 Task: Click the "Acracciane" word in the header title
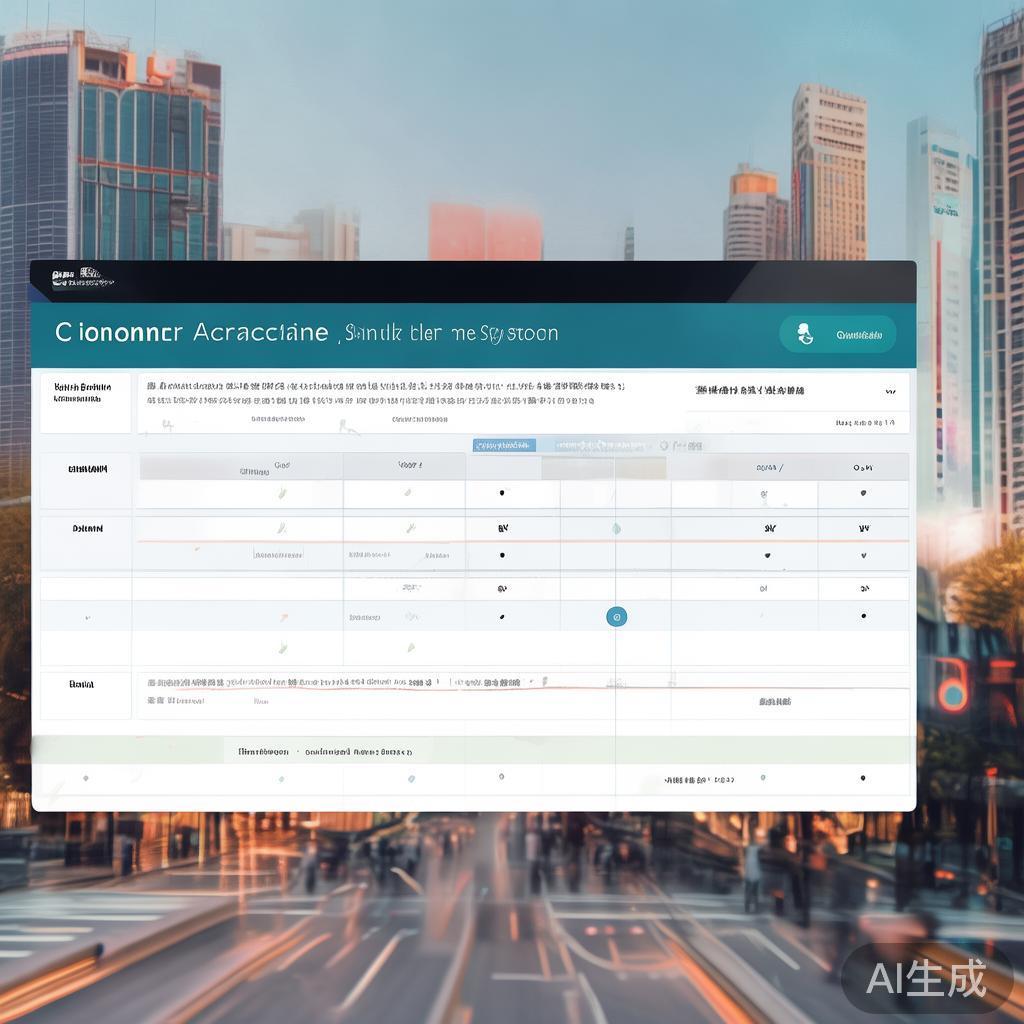pyautogui.click(x=261, y=332)
